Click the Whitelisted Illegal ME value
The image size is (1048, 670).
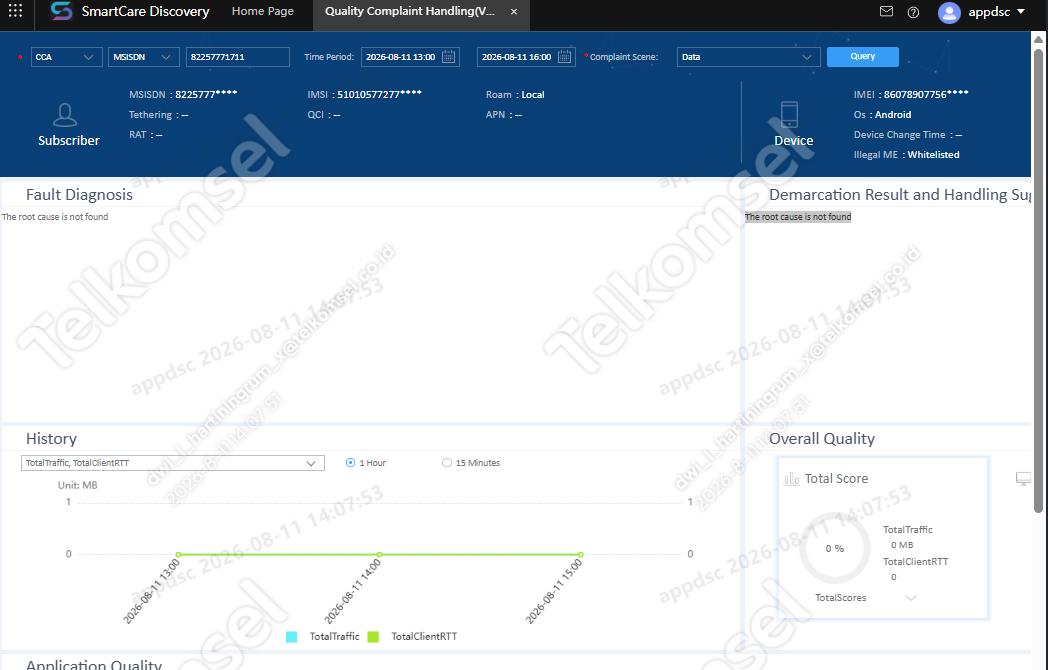pyautogui.click(x=934, y=154)
